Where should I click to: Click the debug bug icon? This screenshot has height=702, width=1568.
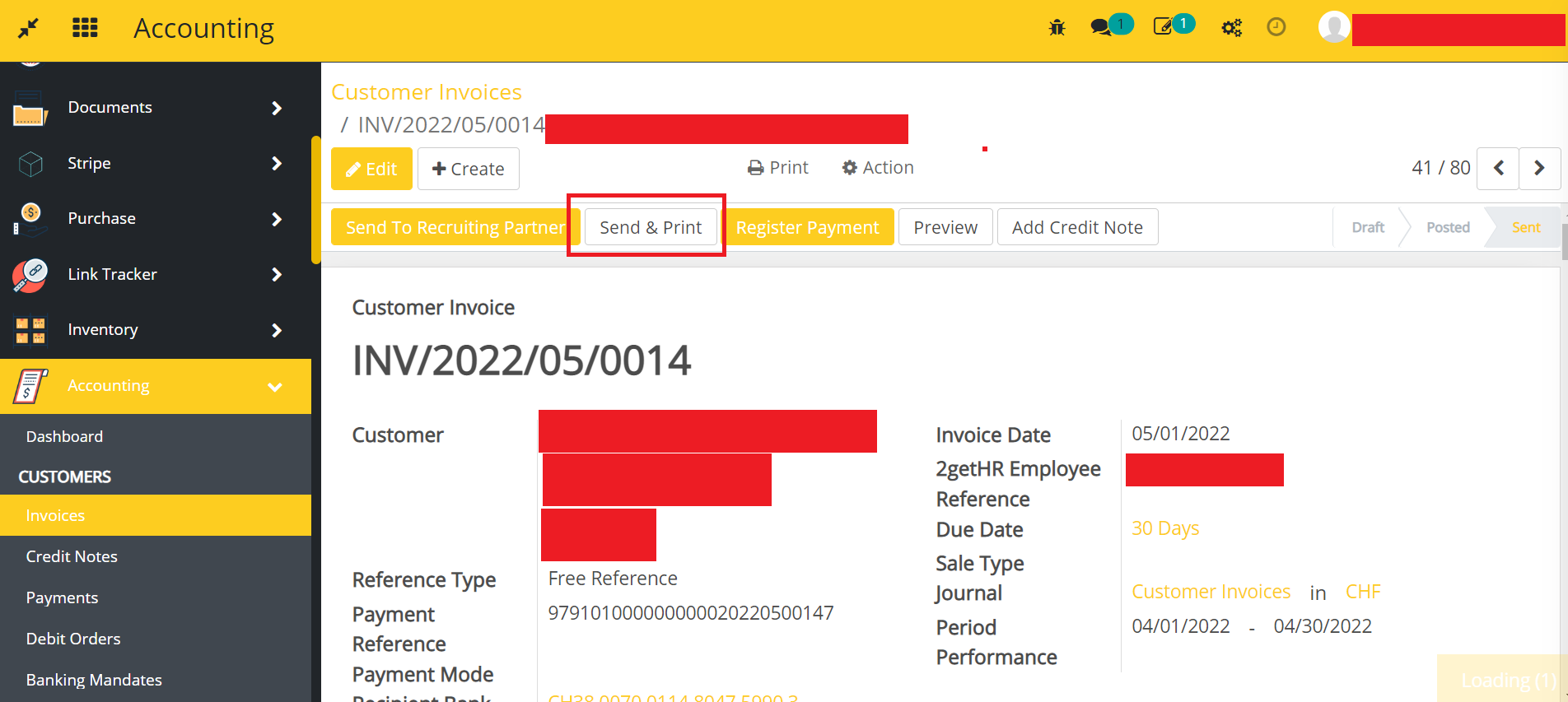1057,28
